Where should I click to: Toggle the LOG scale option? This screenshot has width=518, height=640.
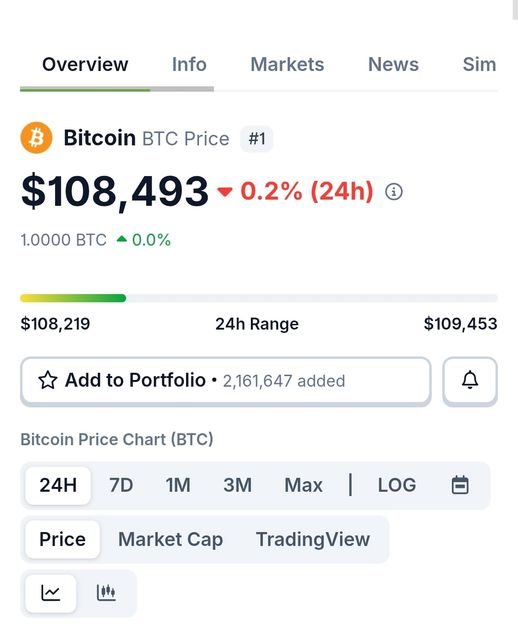pos(397,485)
